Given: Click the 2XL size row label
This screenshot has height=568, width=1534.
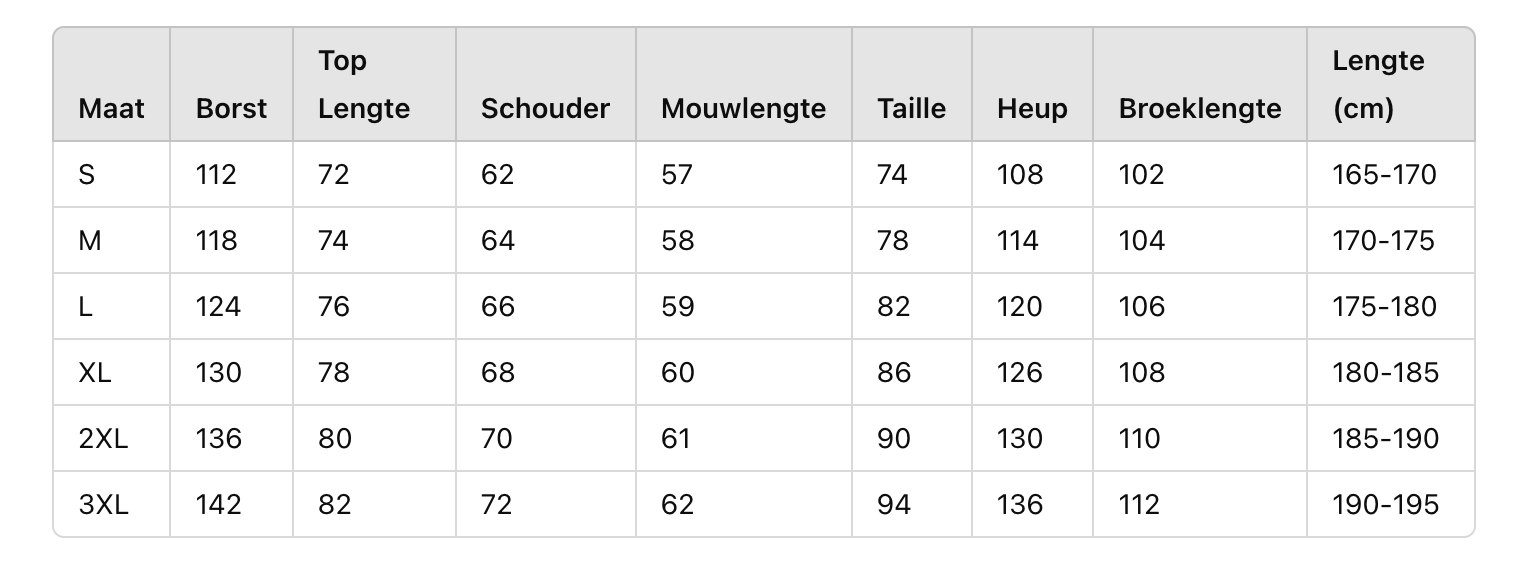Looking at the screenshot, I should (104, 438).
